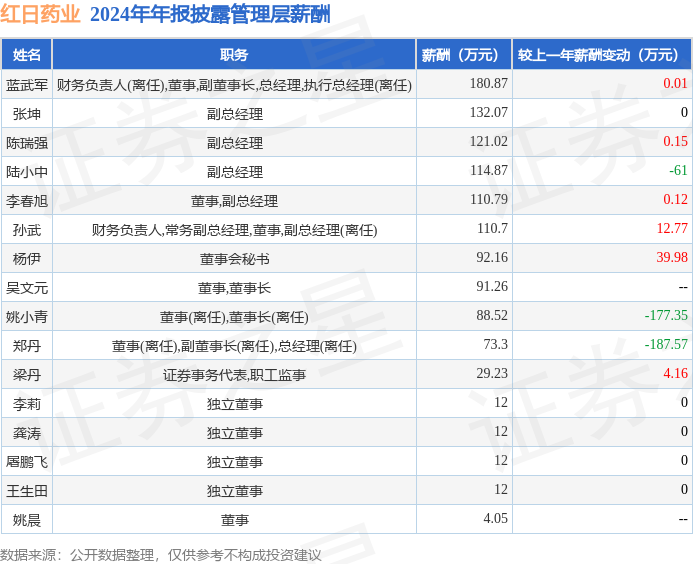Image resolution: width=693 pixels, height=564 pixels.
Task: Click salary value 29.23
Action: click(492, 373)
